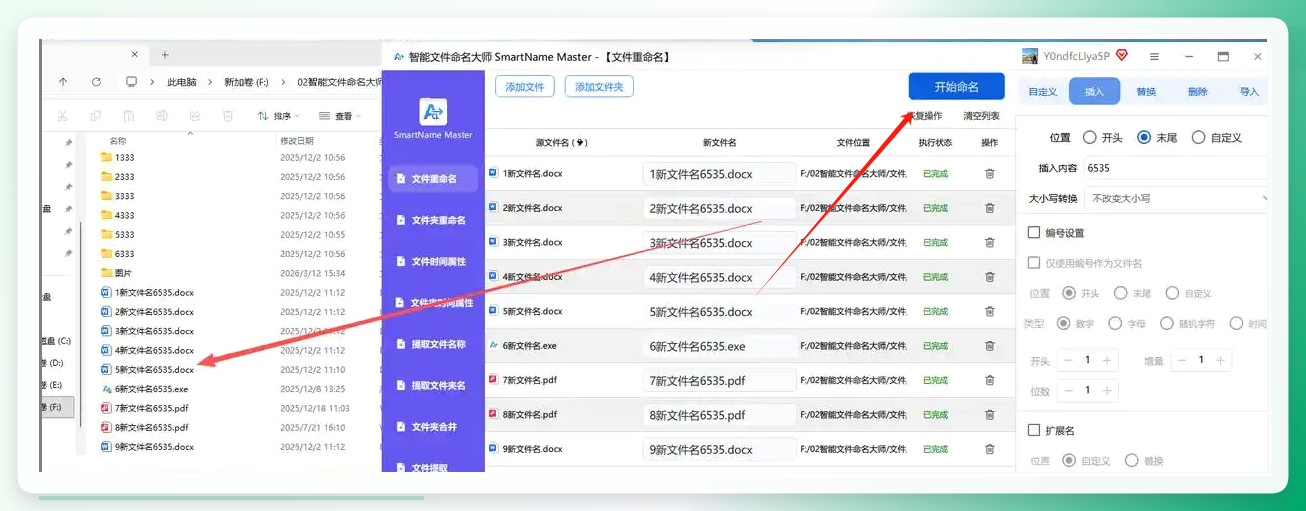Open the 大小写转换 dropdown showing 不改变大小写
The width and height of the screenshot is (1306, 511).
1176,198
